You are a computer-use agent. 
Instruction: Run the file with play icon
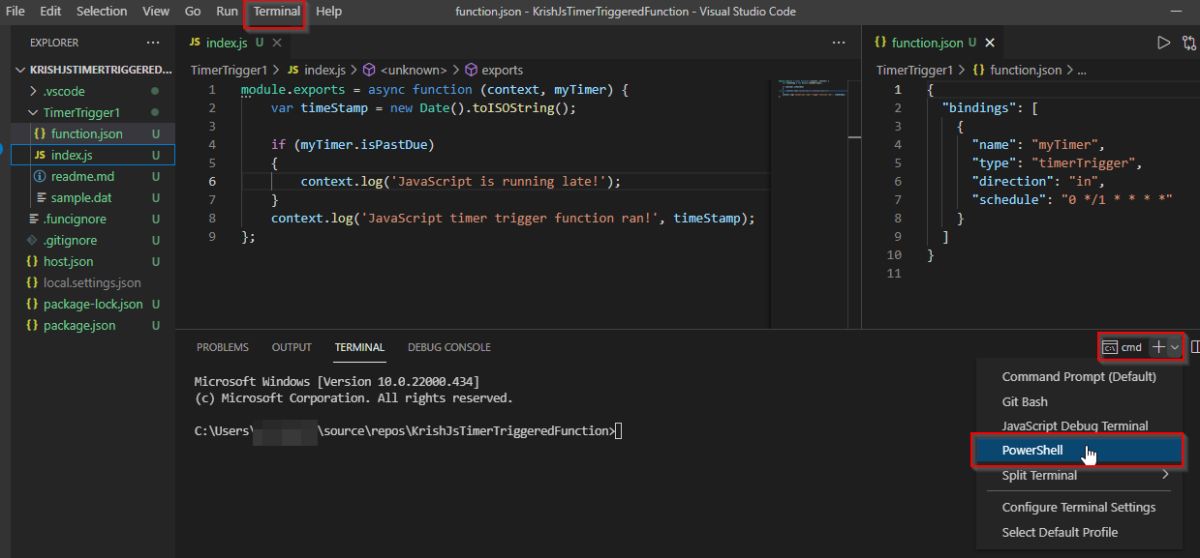tap(1163, 43)
